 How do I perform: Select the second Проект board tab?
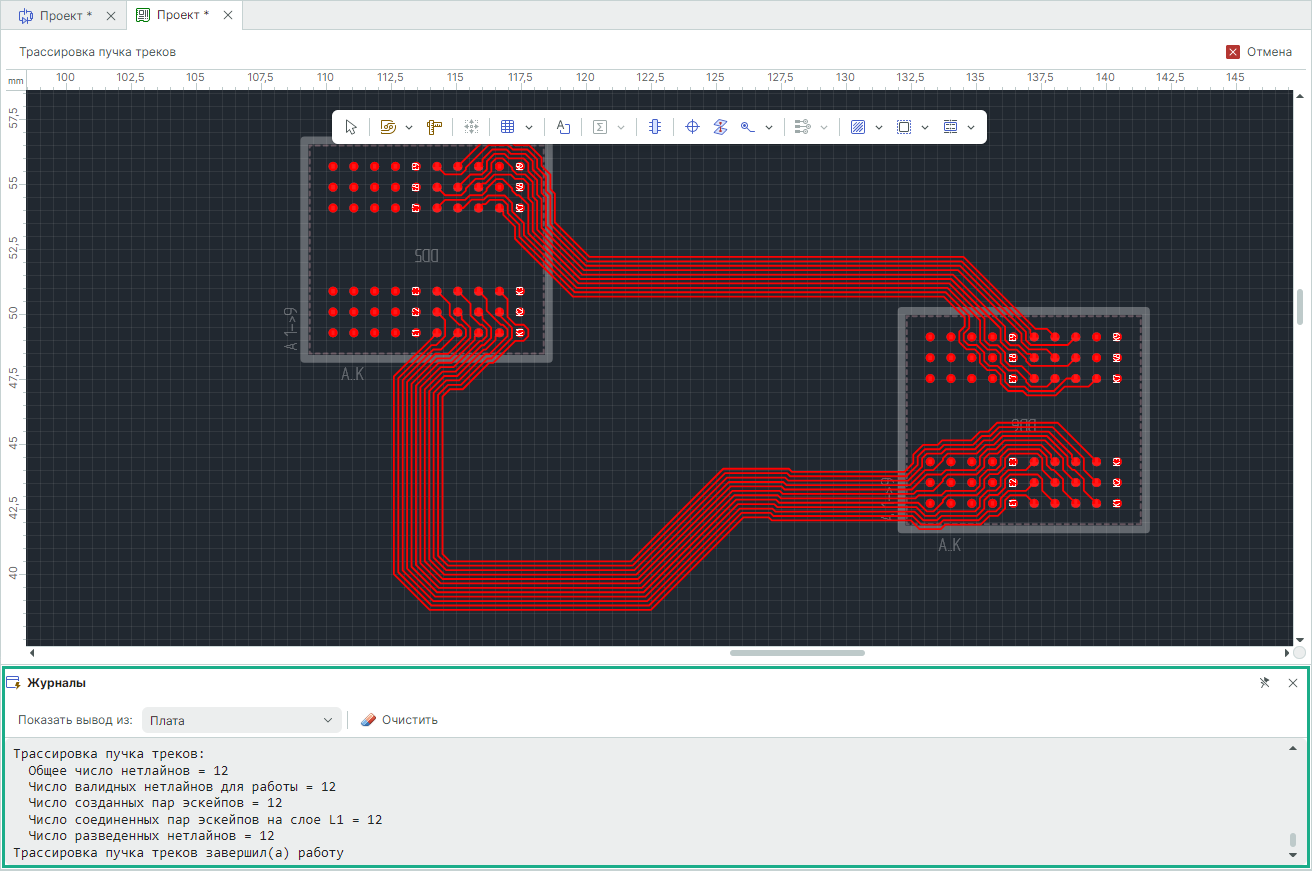183,15
